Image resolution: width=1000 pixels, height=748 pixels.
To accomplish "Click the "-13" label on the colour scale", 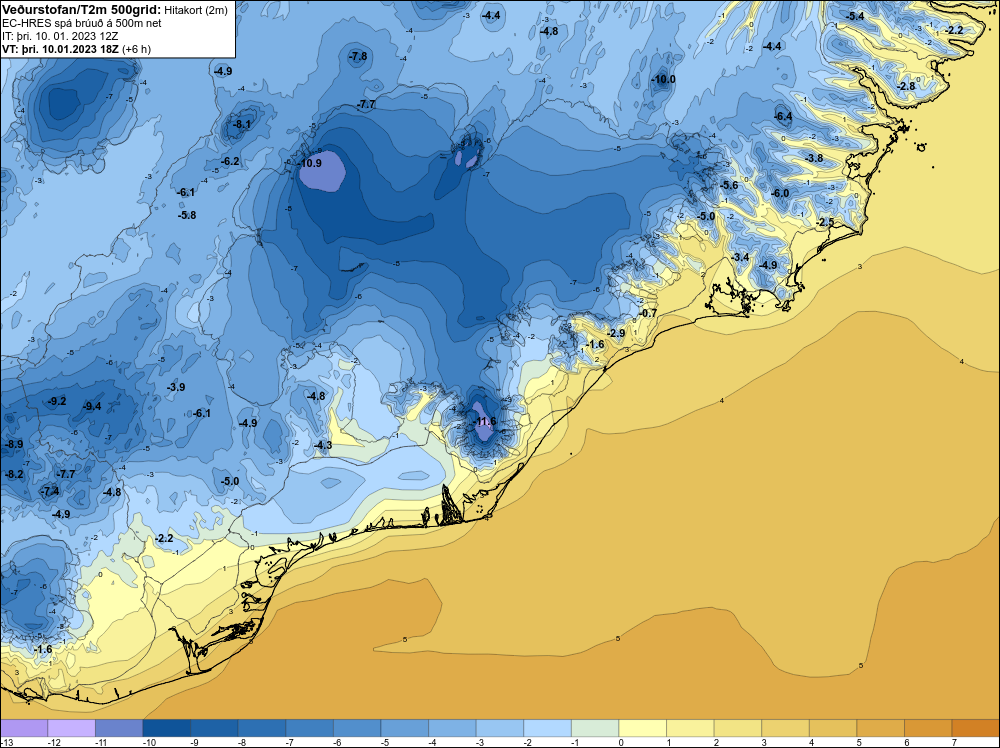I will [x=8, y=742].
